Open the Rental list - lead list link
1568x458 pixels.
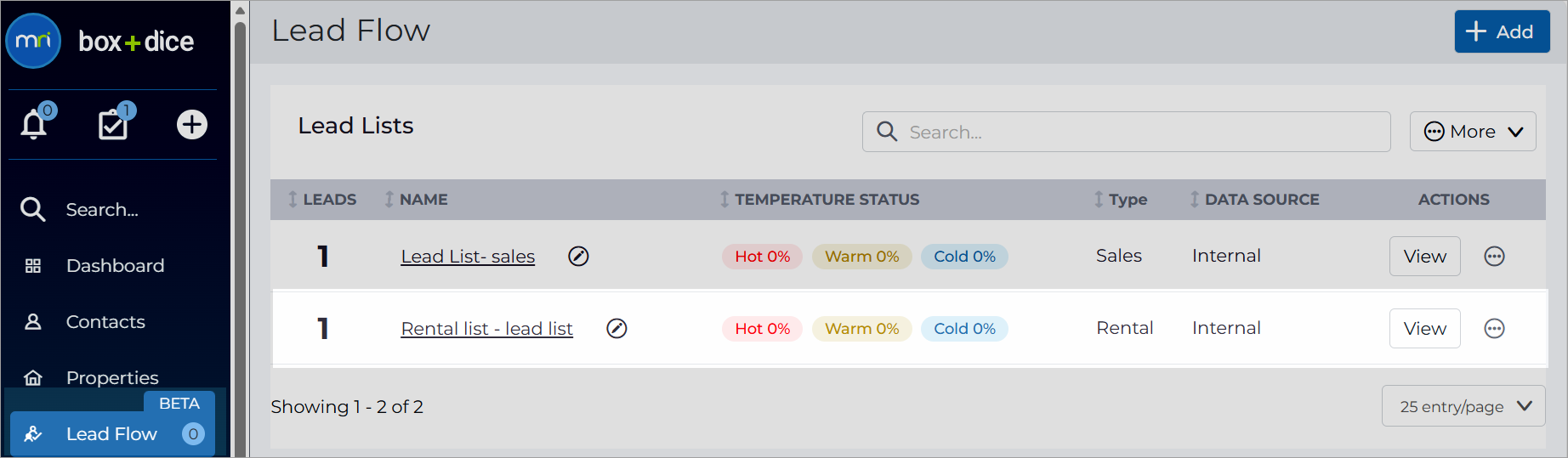coord(486,328)
